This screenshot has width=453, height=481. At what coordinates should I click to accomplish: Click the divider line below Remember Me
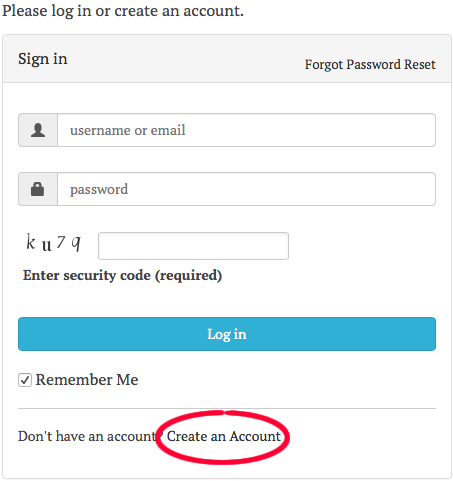[227, 408]
